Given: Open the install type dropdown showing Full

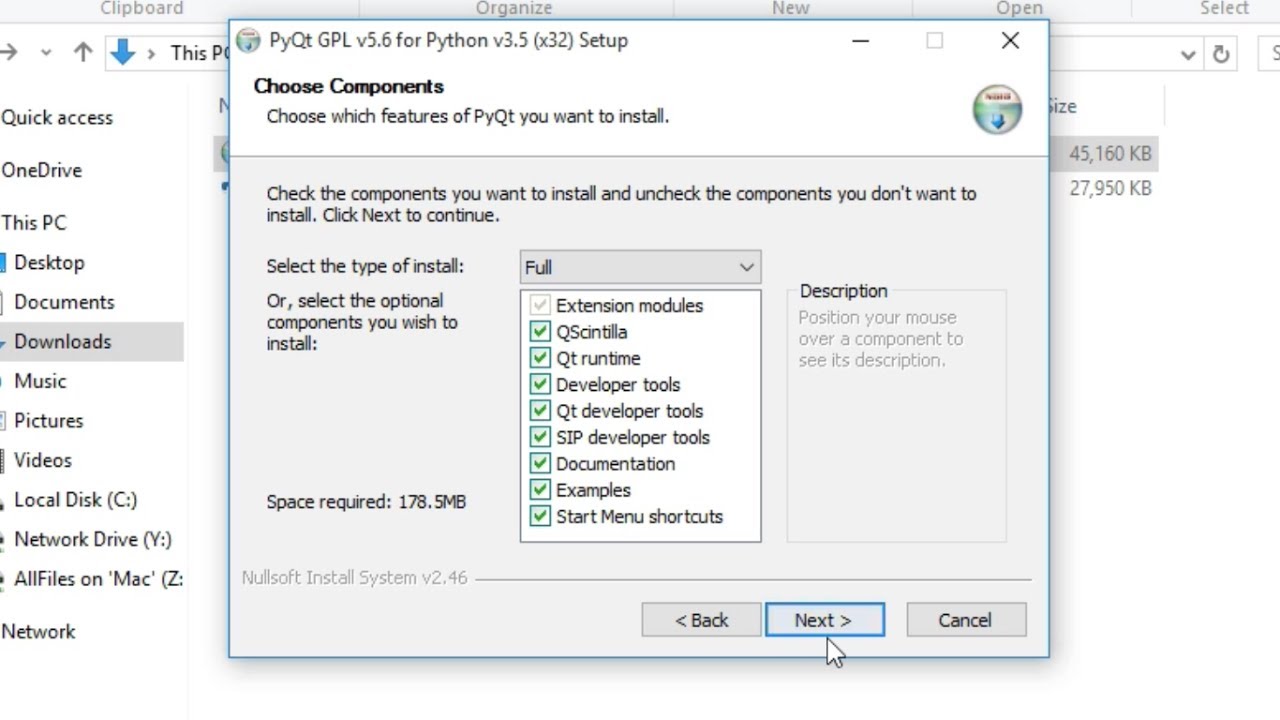Looking at the screenshot, I should point(640,267).
